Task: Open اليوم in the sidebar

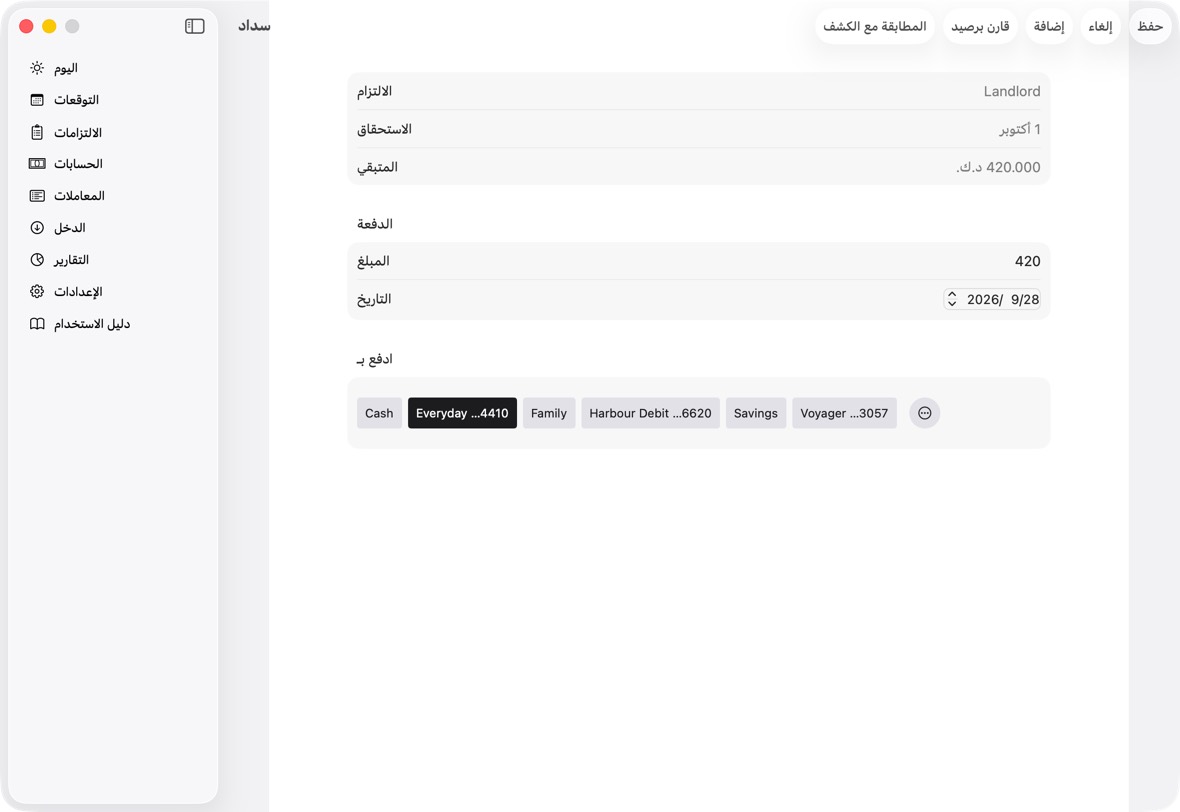Action: [113, 68]
